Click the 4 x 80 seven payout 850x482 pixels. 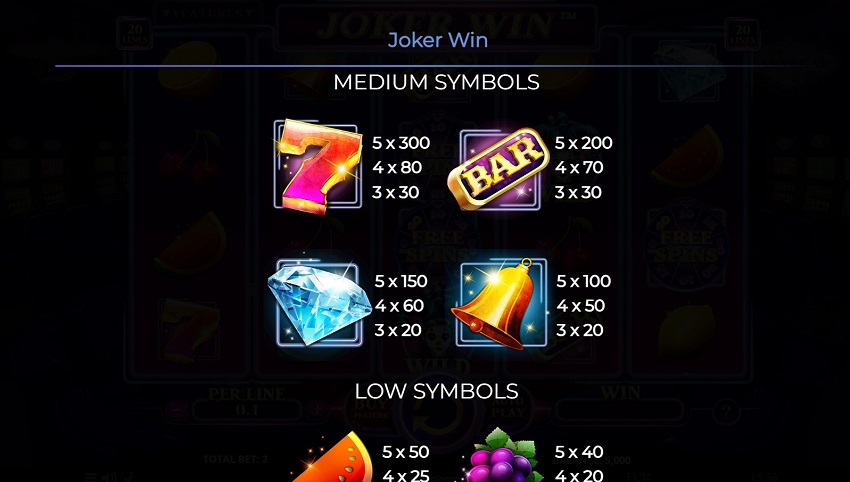397,168
